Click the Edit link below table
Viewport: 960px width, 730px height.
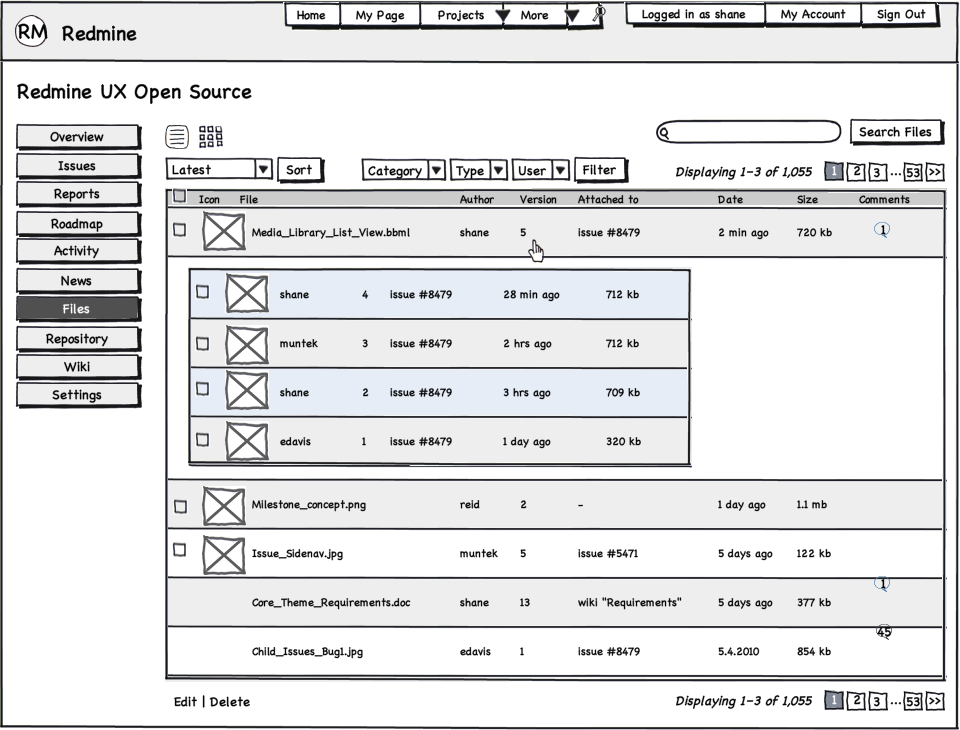tap(185, 702)
